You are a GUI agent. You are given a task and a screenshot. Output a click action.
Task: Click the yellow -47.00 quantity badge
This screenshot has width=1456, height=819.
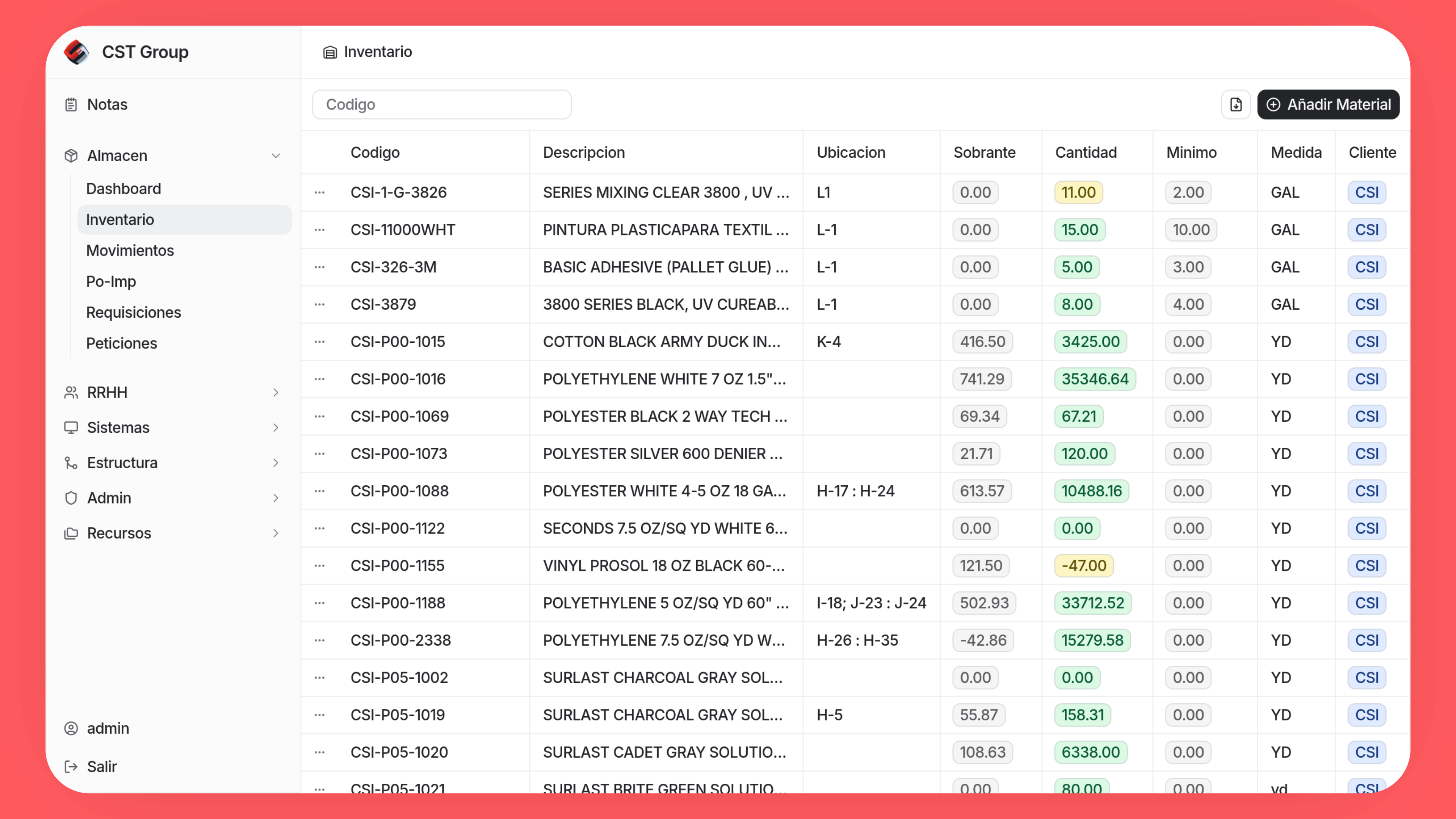click(1084, 565)
